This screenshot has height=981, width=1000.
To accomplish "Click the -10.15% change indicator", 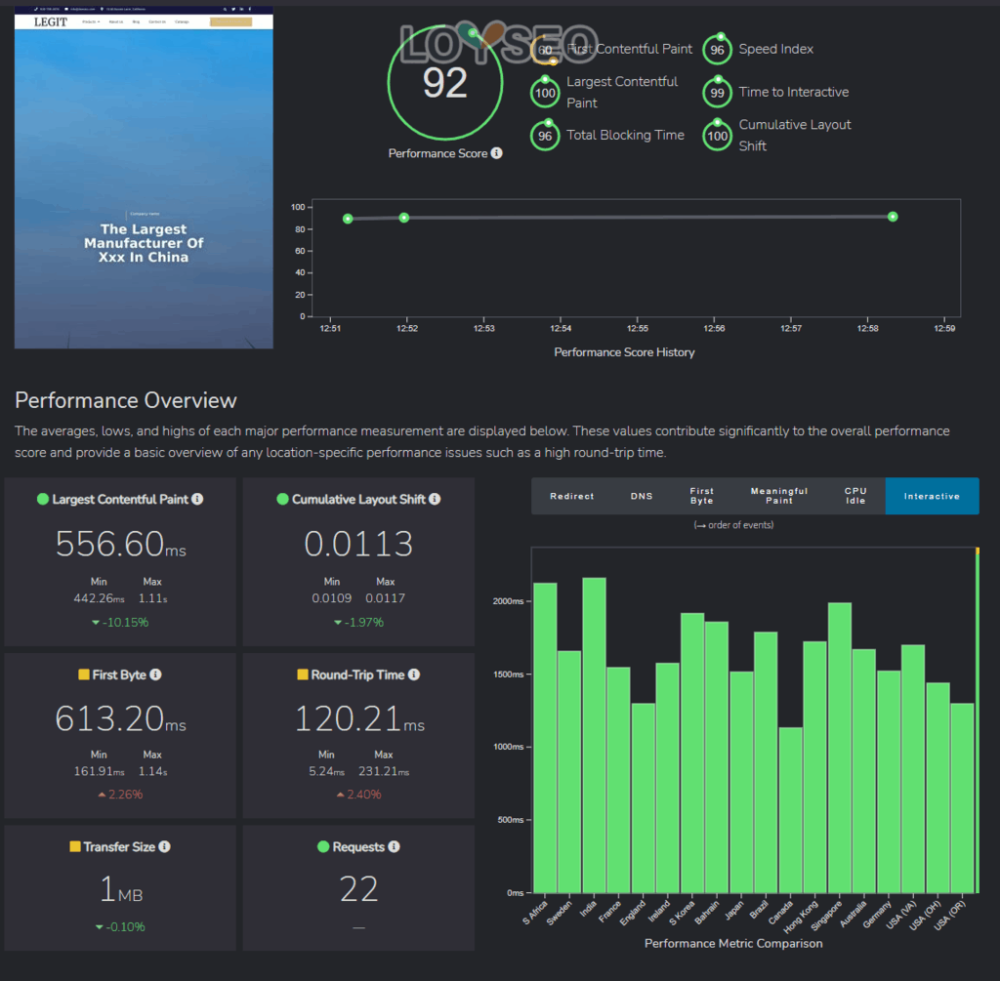I will coord(121,622).
